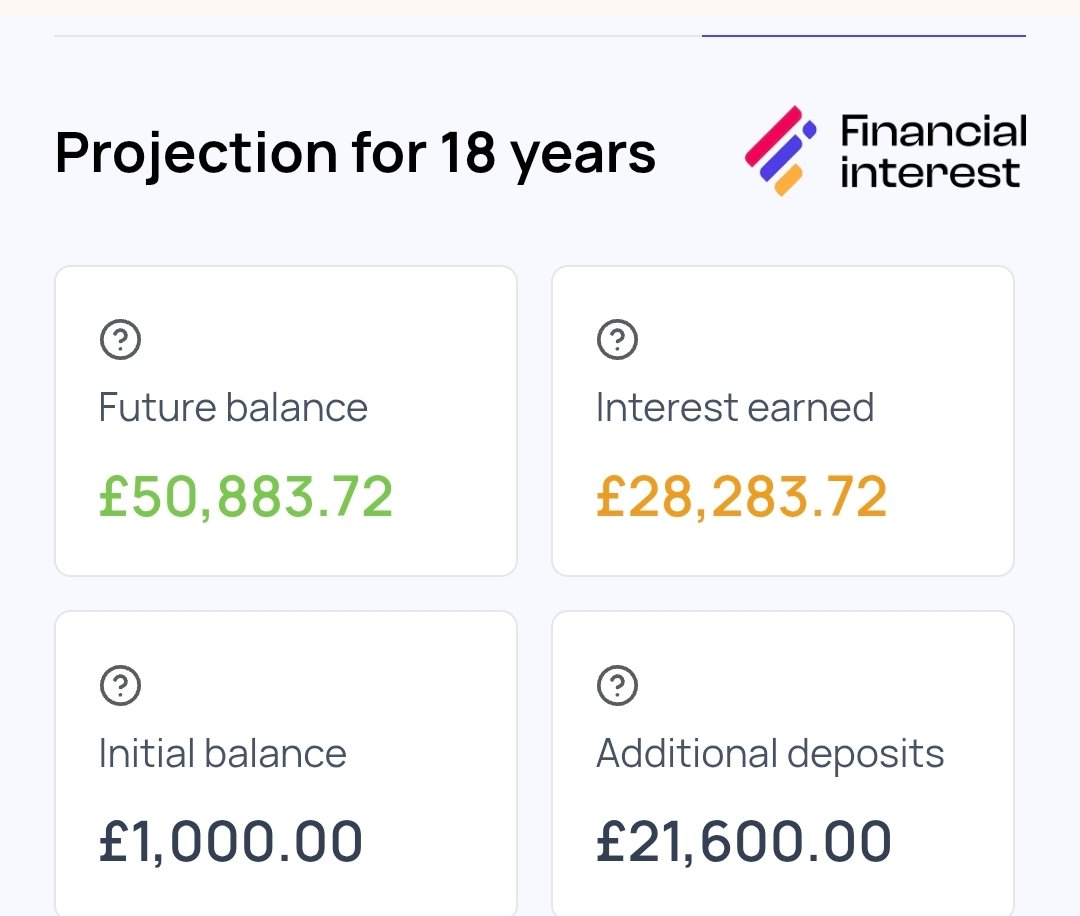Image resolution: width=1080 pixels, height=916 pixels.
Task: Click the Financial interest brand text
Action: coord(933,152)
